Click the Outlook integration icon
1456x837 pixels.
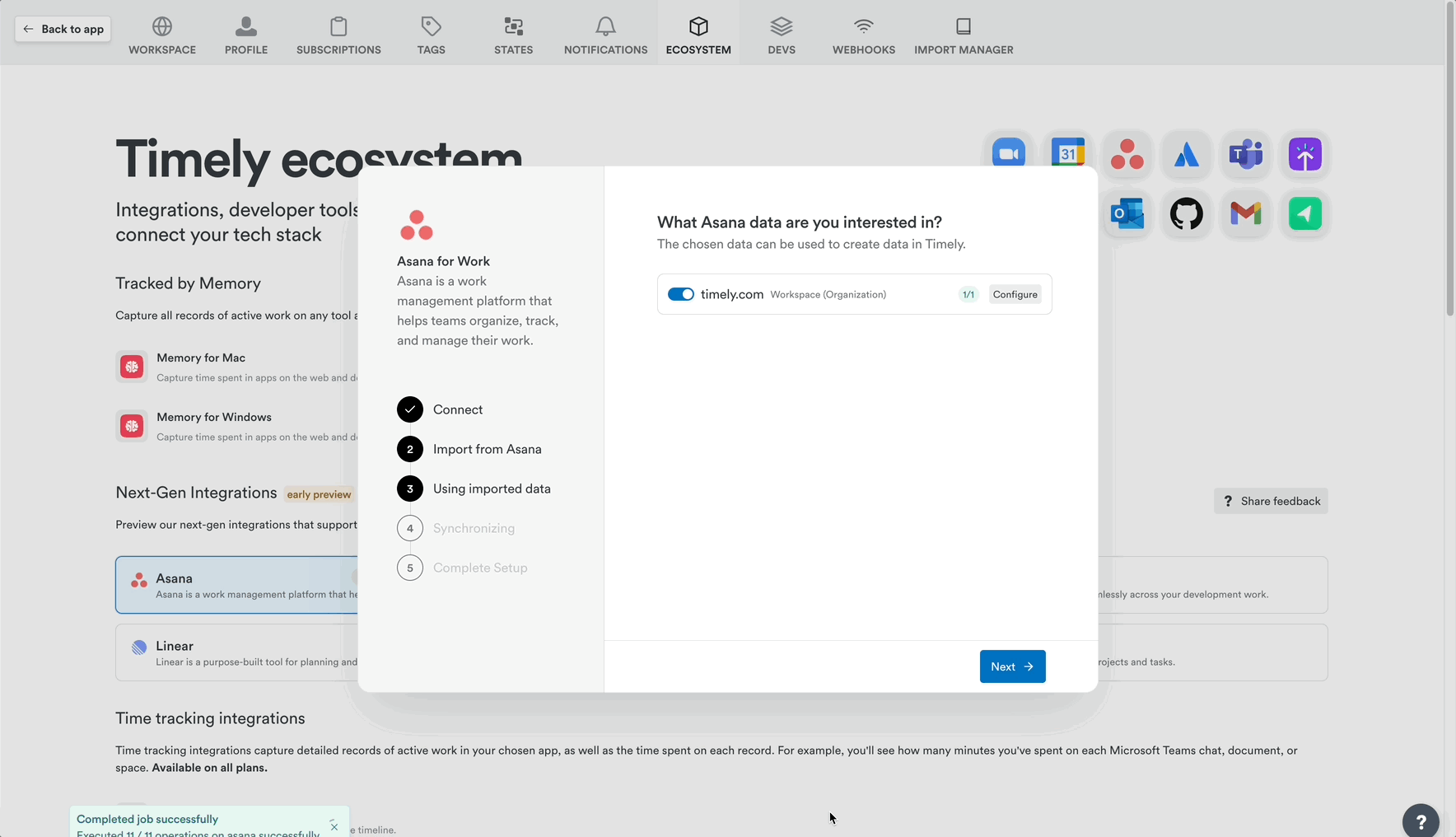1127,214
